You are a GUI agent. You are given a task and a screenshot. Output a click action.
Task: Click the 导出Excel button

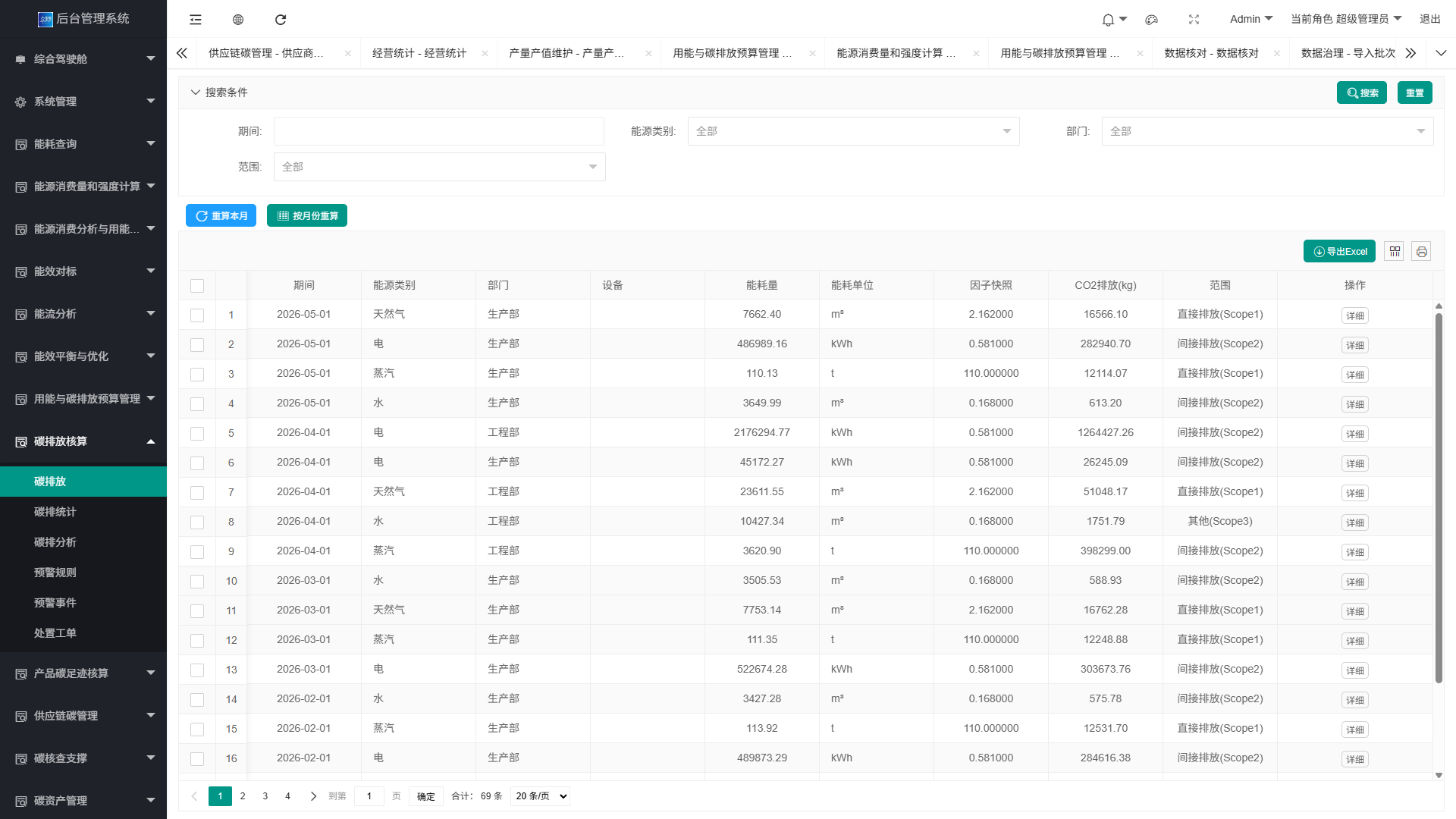[x=1339, y=251]
